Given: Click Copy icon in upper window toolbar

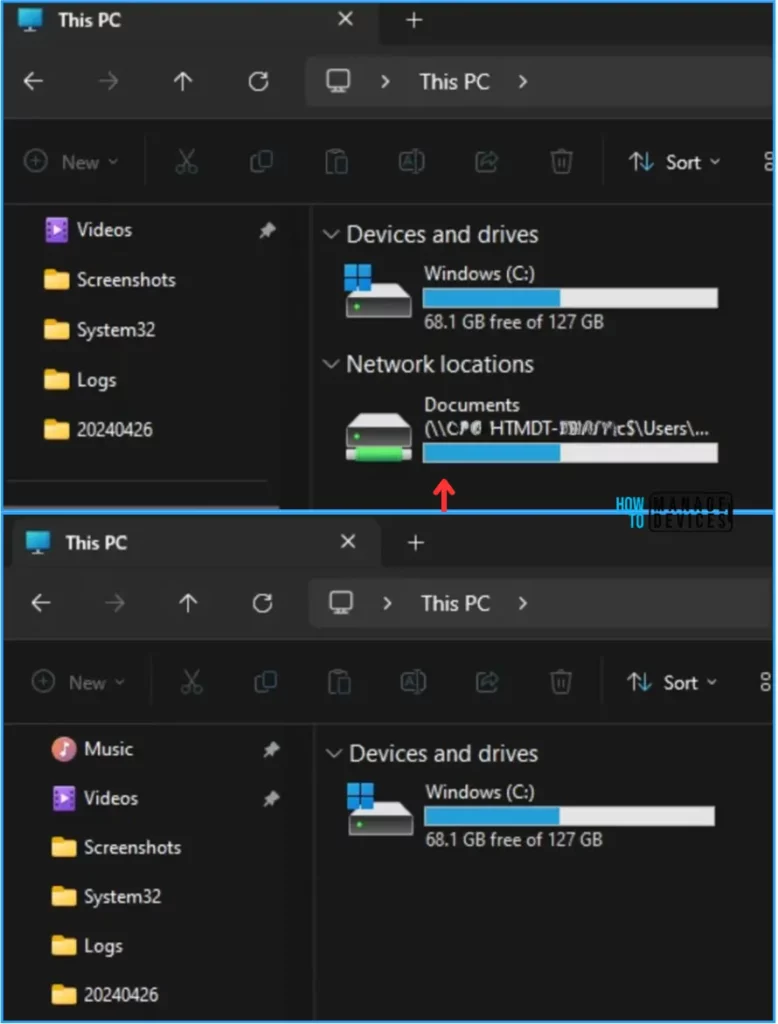Looking at the screenshot, I should point(261,161).
